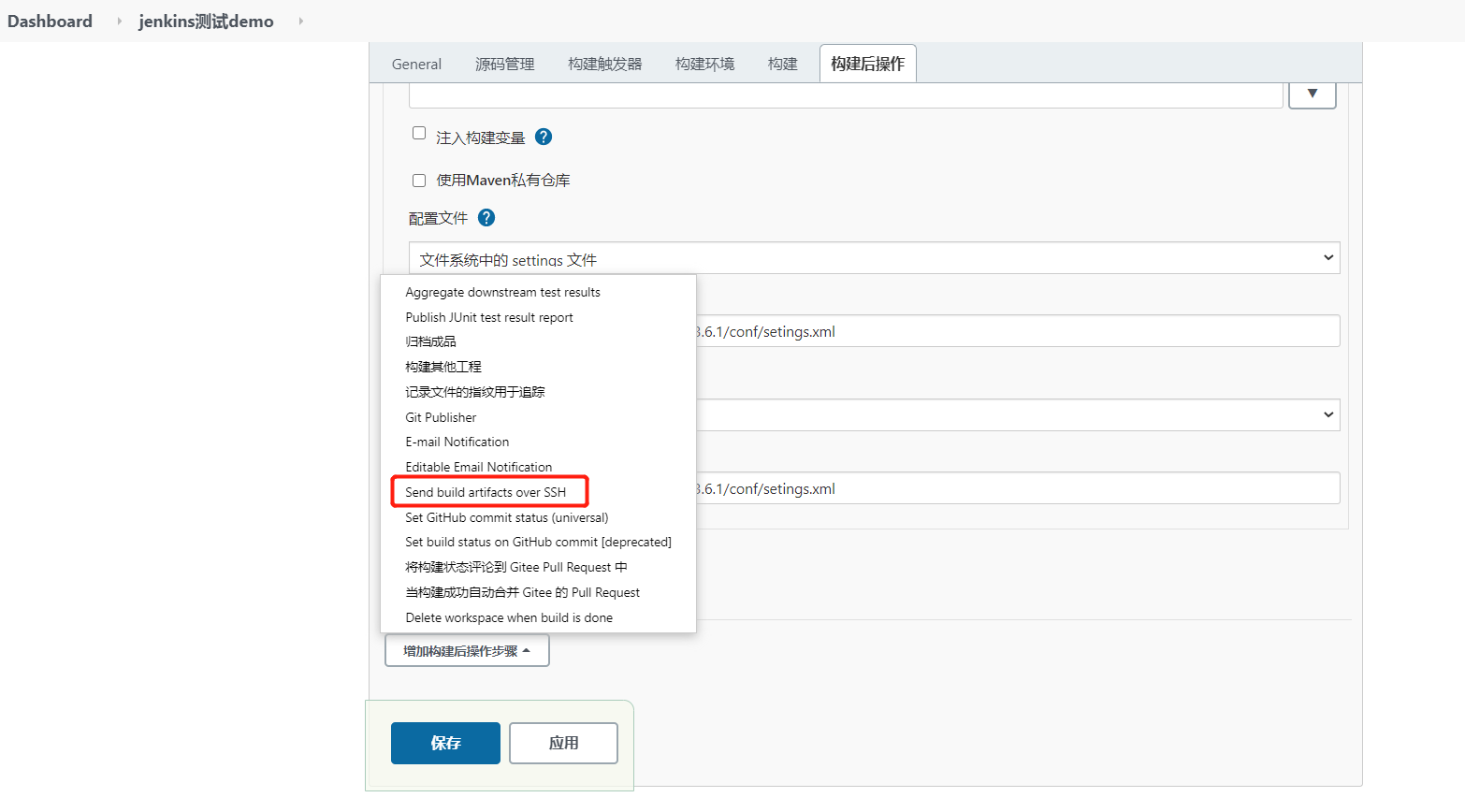Screen dimensions: 1465x812
Task: Switch to the 构建后操作 tab
Action: point(868,64)
